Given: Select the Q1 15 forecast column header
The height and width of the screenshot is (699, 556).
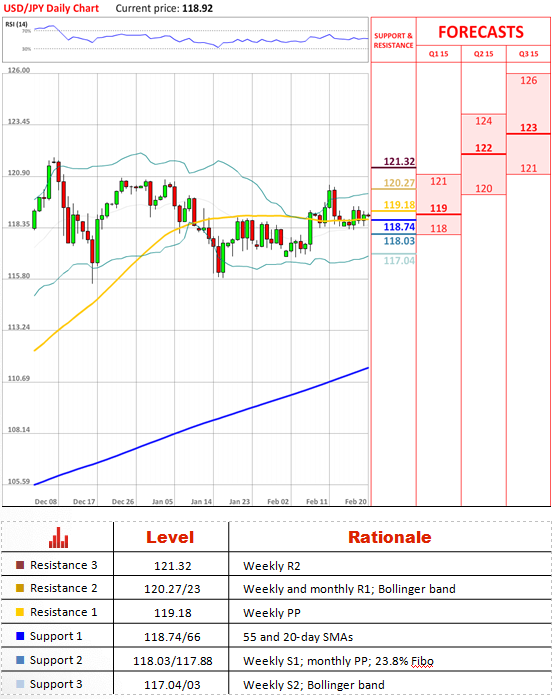Looking at the screenshot, I should point(438,54).
